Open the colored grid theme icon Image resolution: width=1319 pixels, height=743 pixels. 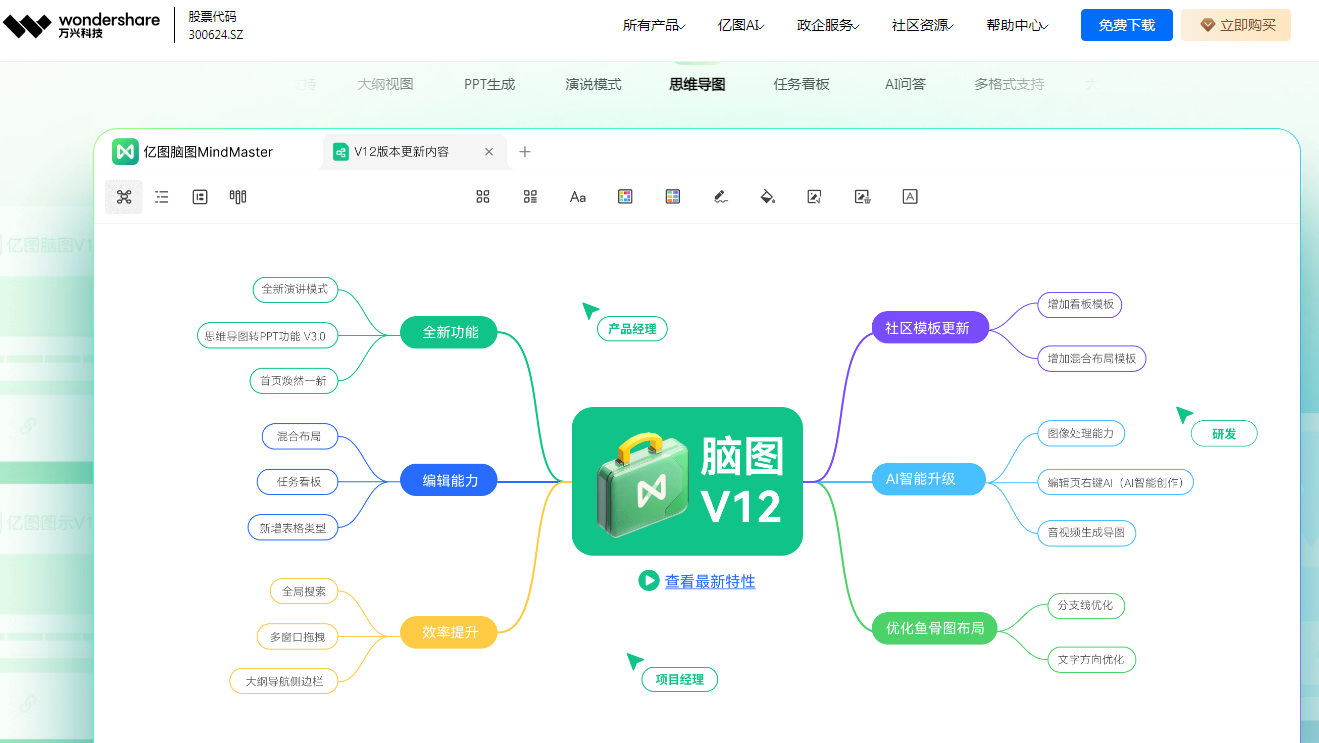tap(673, 197)
